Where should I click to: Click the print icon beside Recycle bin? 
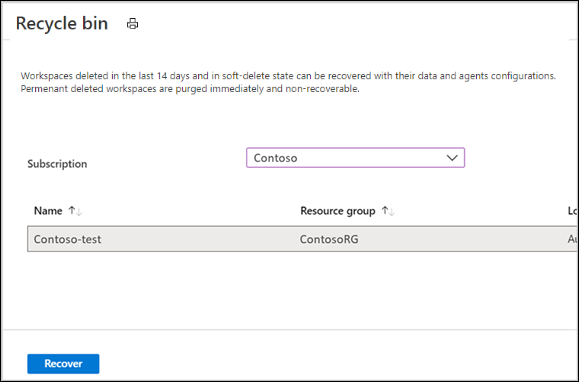click(x=133, y=24)
